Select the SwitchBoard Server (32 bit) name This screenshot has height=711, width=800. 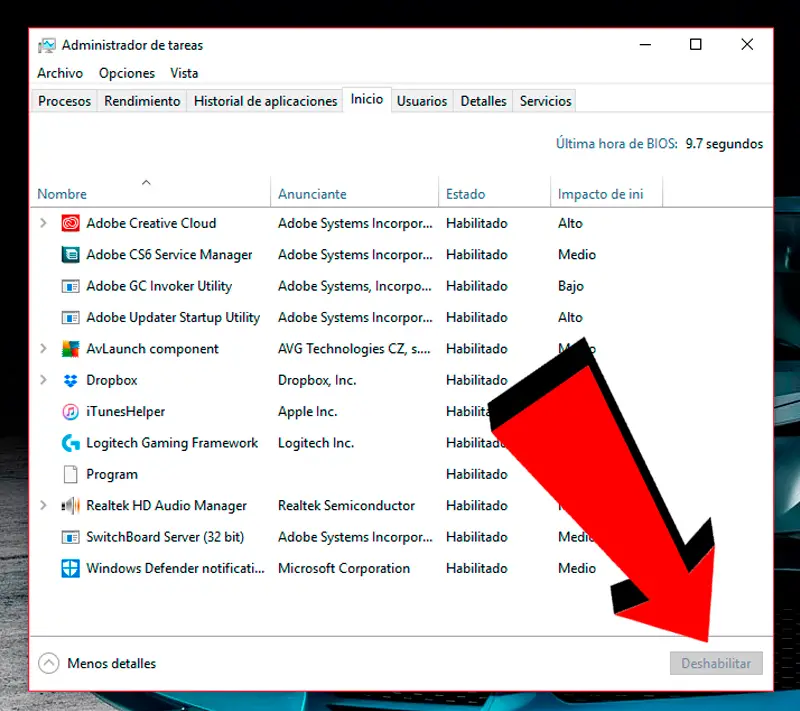point(165,537)
